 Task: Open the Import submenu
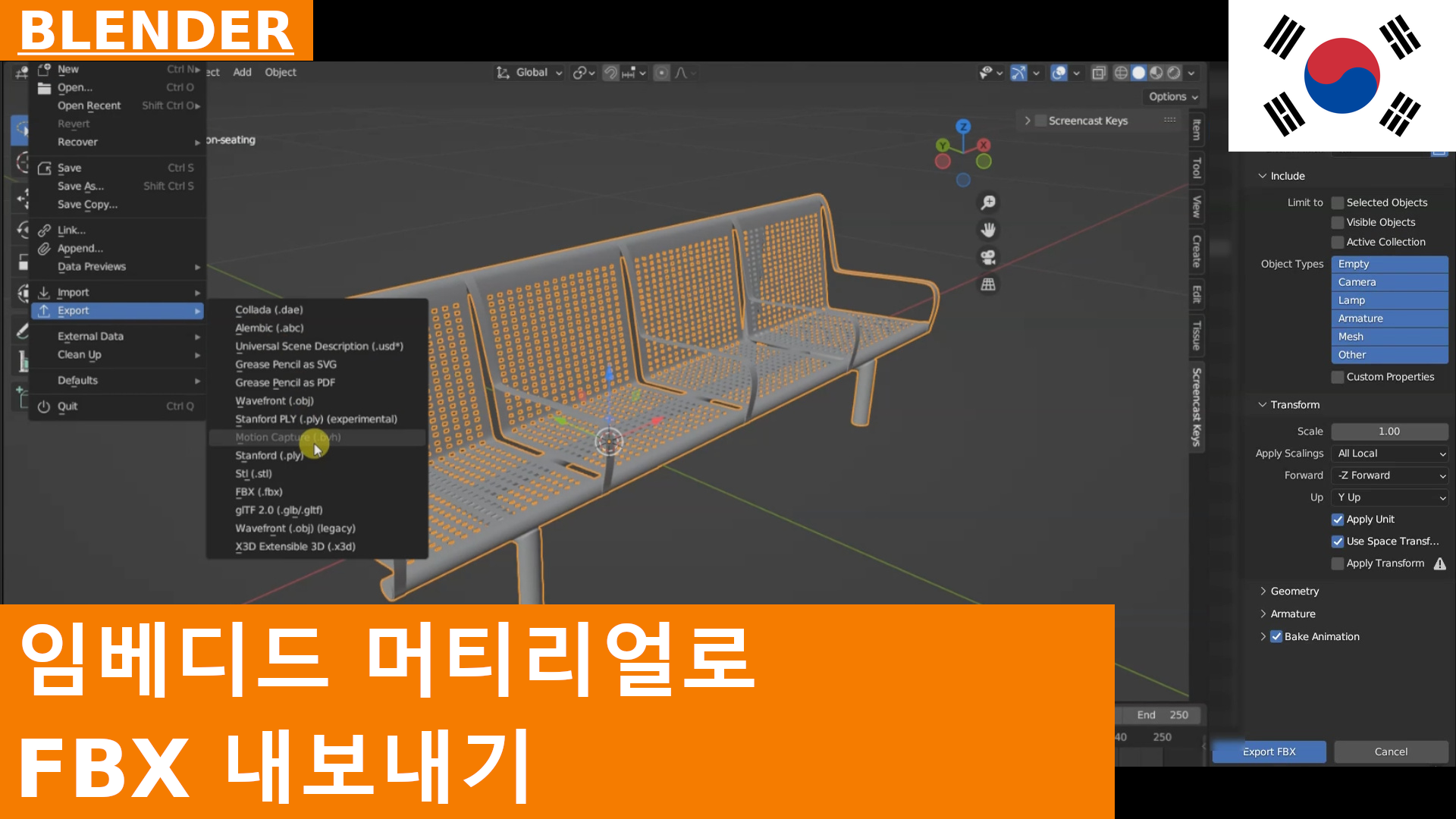coord(118,292)
